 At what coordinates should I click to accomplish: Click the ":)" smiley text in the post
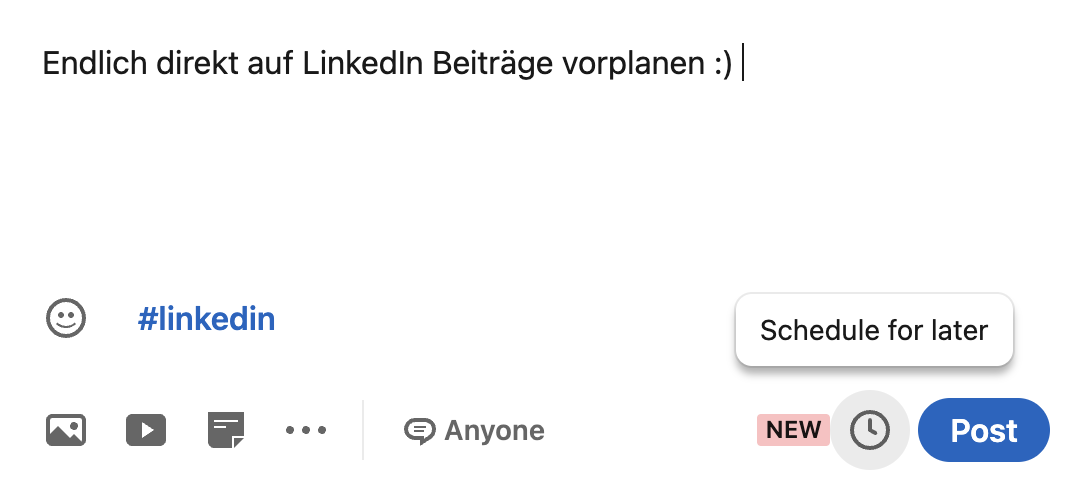(723, 65)
